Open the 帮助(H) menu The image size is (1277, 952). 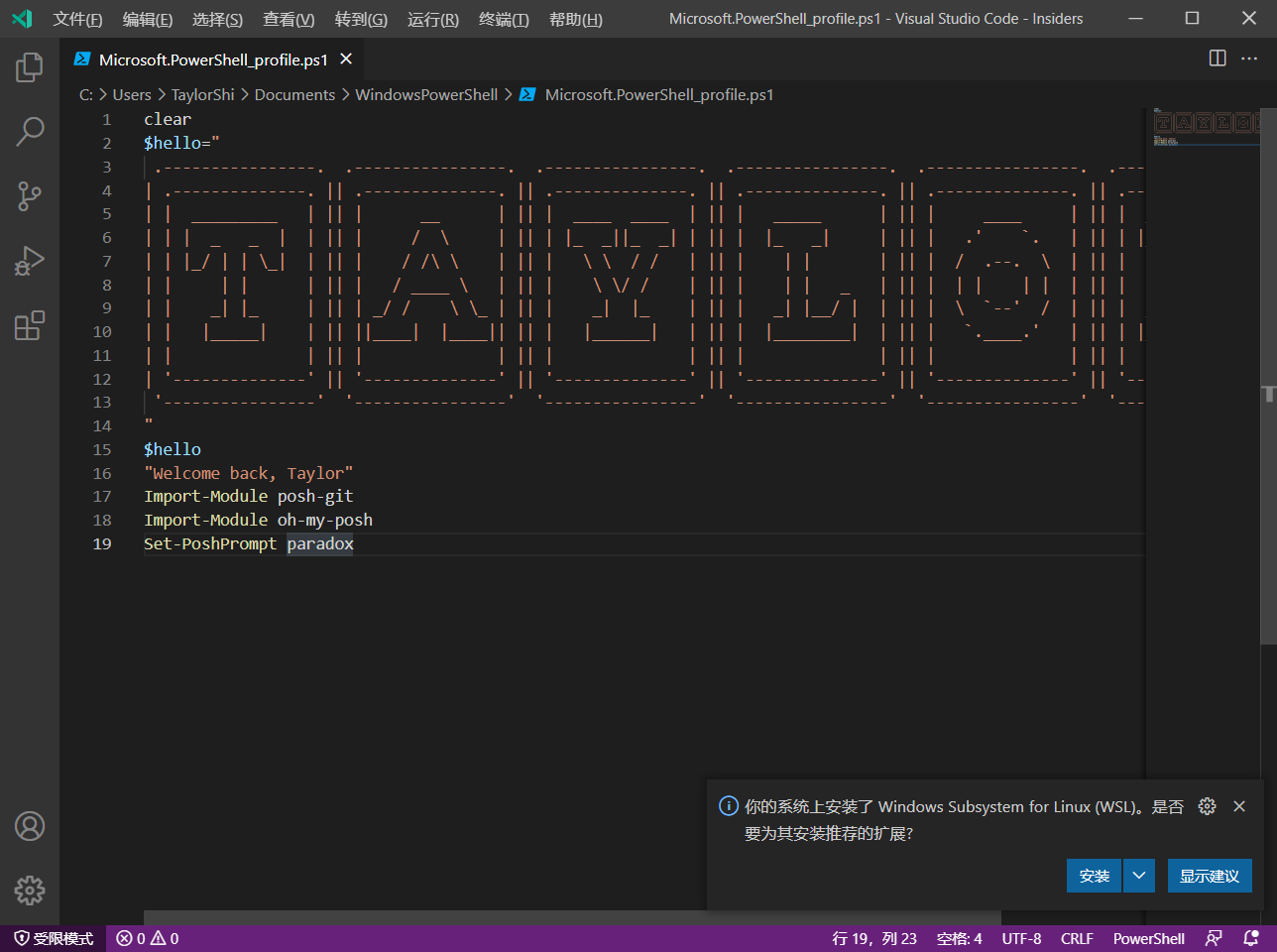[575, 19]
